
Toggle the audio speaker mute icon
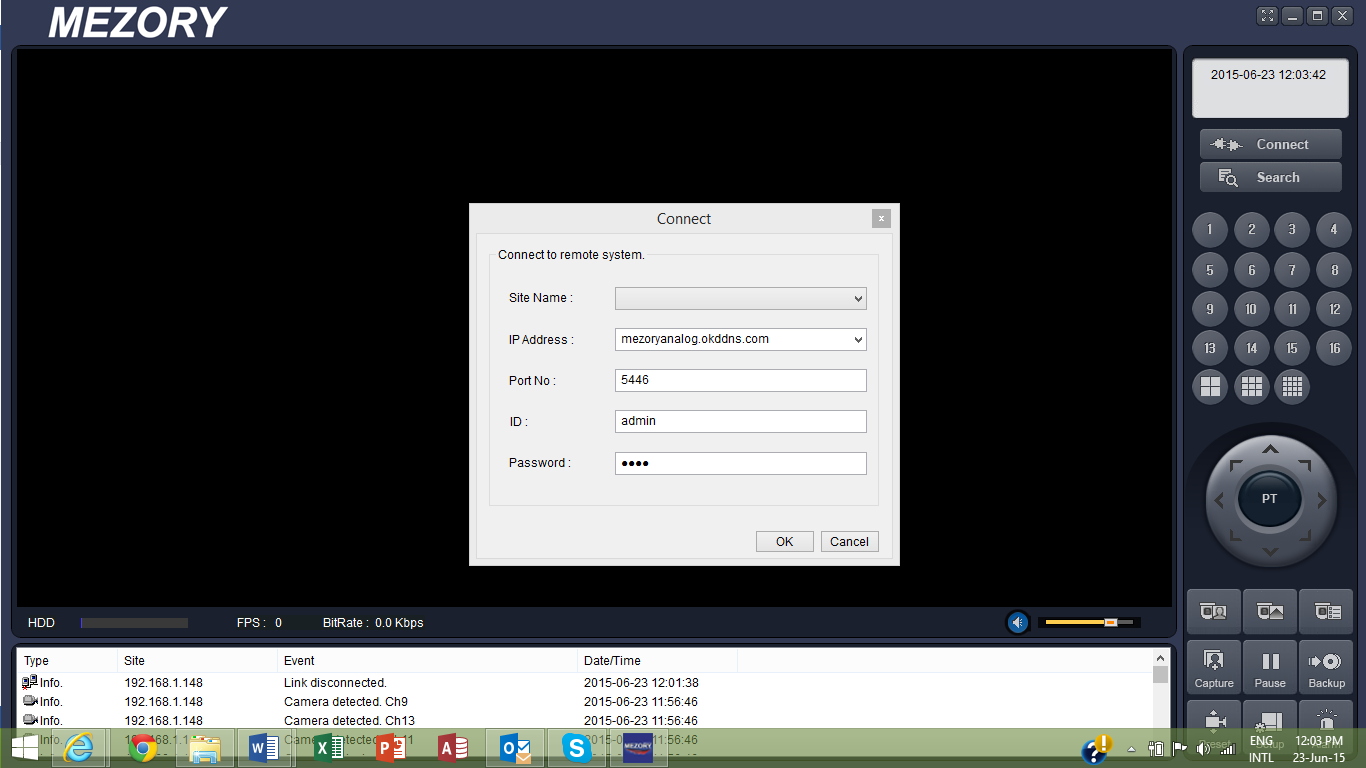pyautogui.click(x=1018, y=623)
